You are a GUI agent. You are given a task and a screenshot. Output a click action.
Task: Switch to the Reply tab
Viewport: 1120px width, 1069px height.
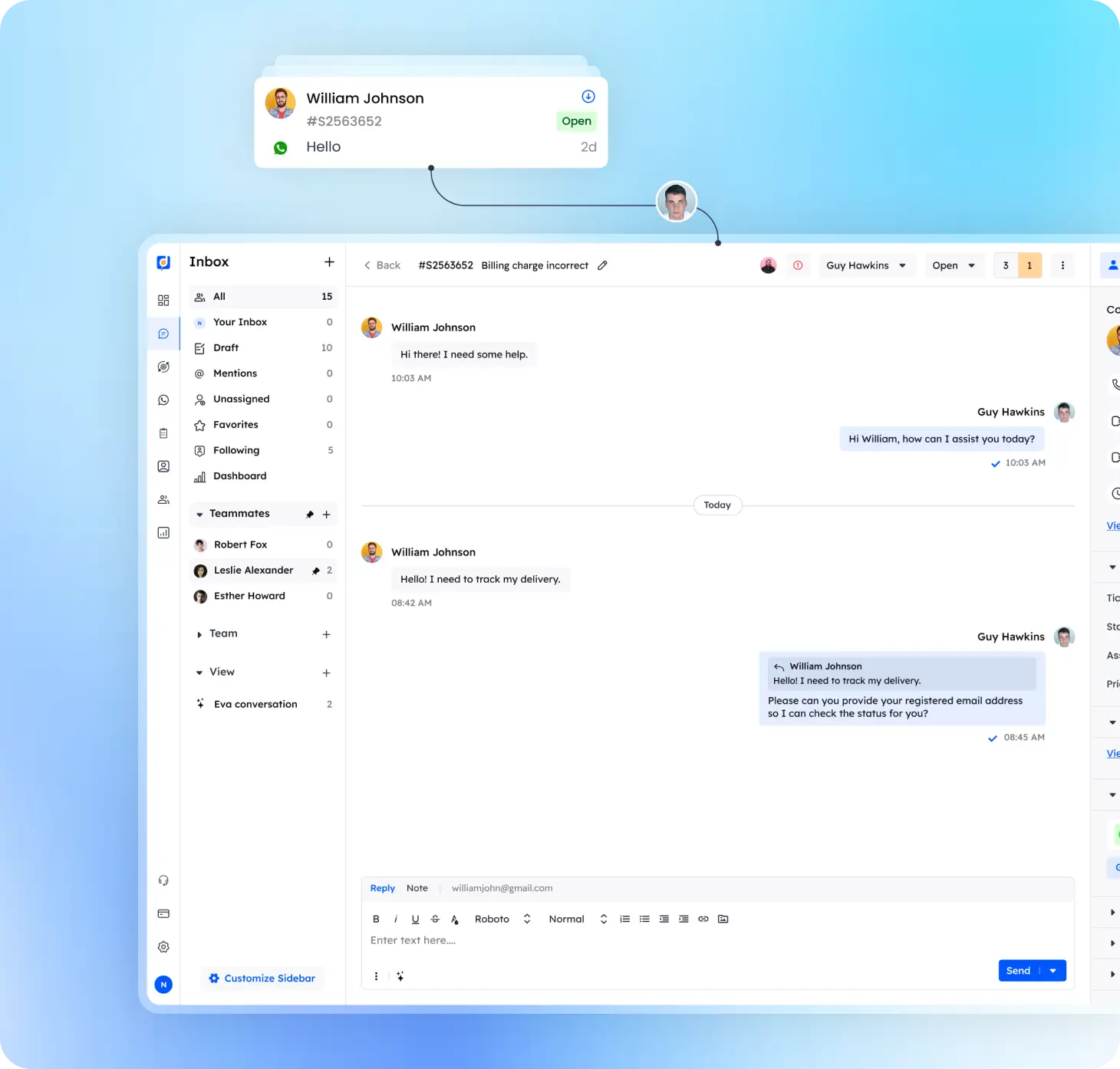pos(382,888)
